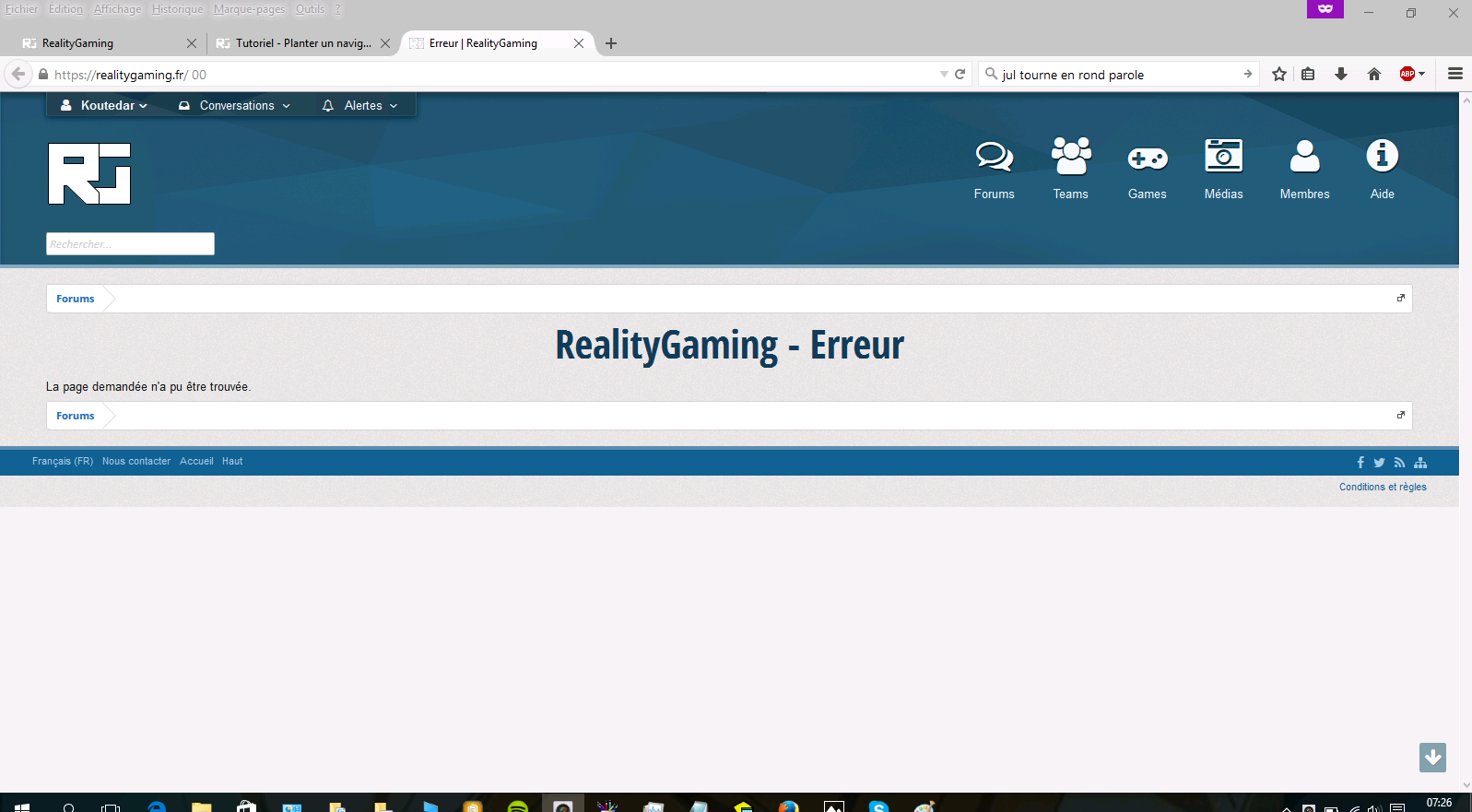Expand the Koutedar user menu

(104, 105)
